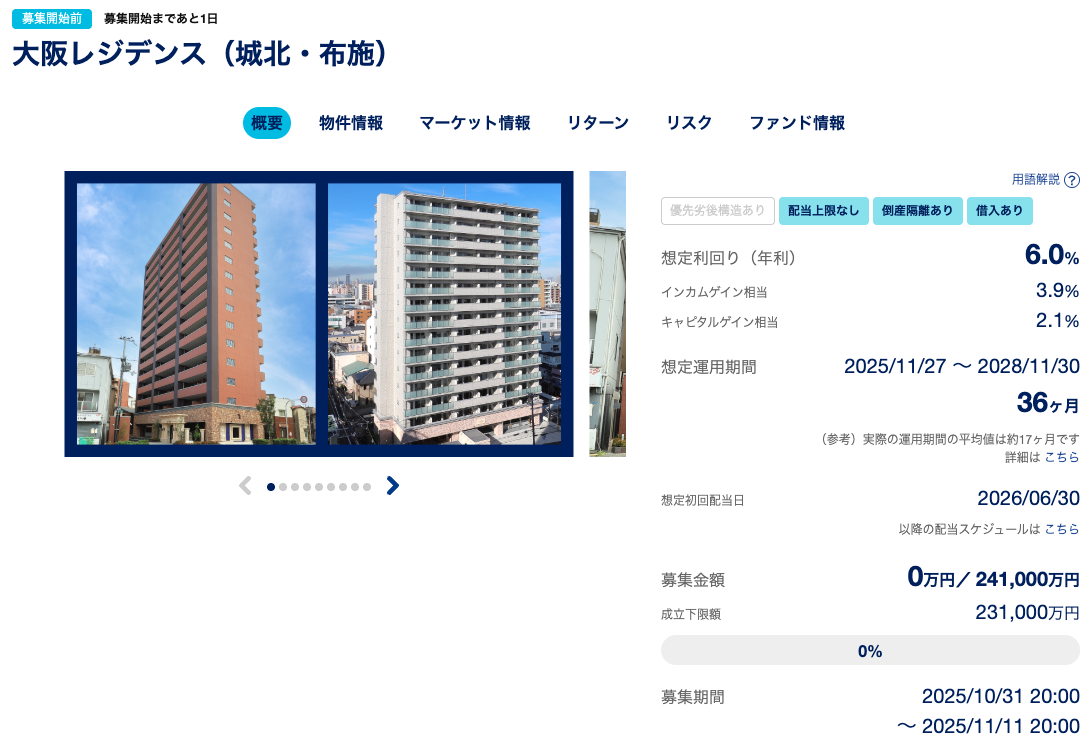Click the brown apartment building photo
1088x746 pixels.
coord(196,314)
